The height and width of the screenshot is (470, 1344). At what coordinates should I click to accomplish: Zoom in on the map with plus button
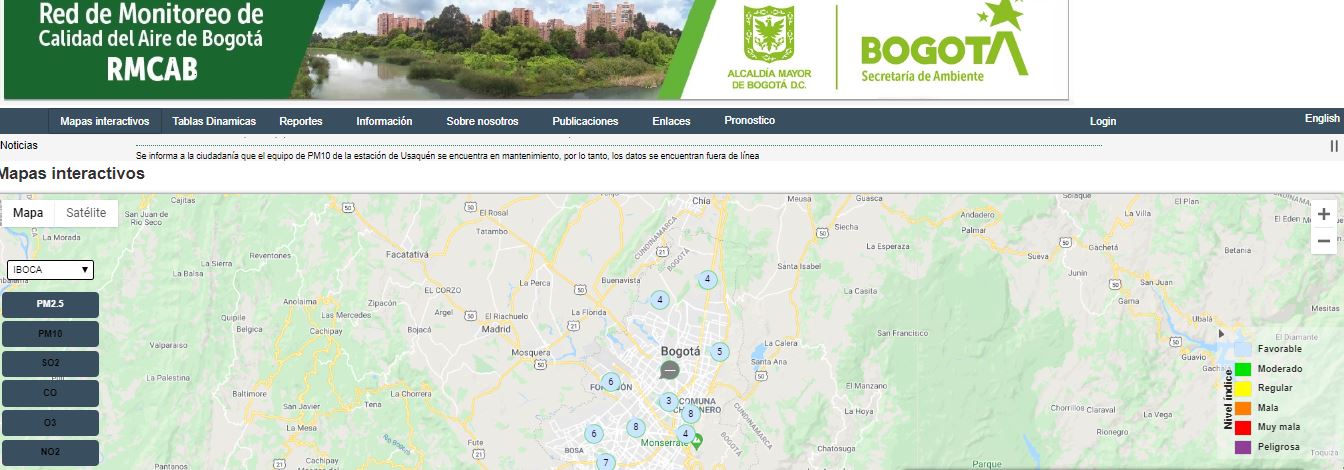(x=1323, y=214)
